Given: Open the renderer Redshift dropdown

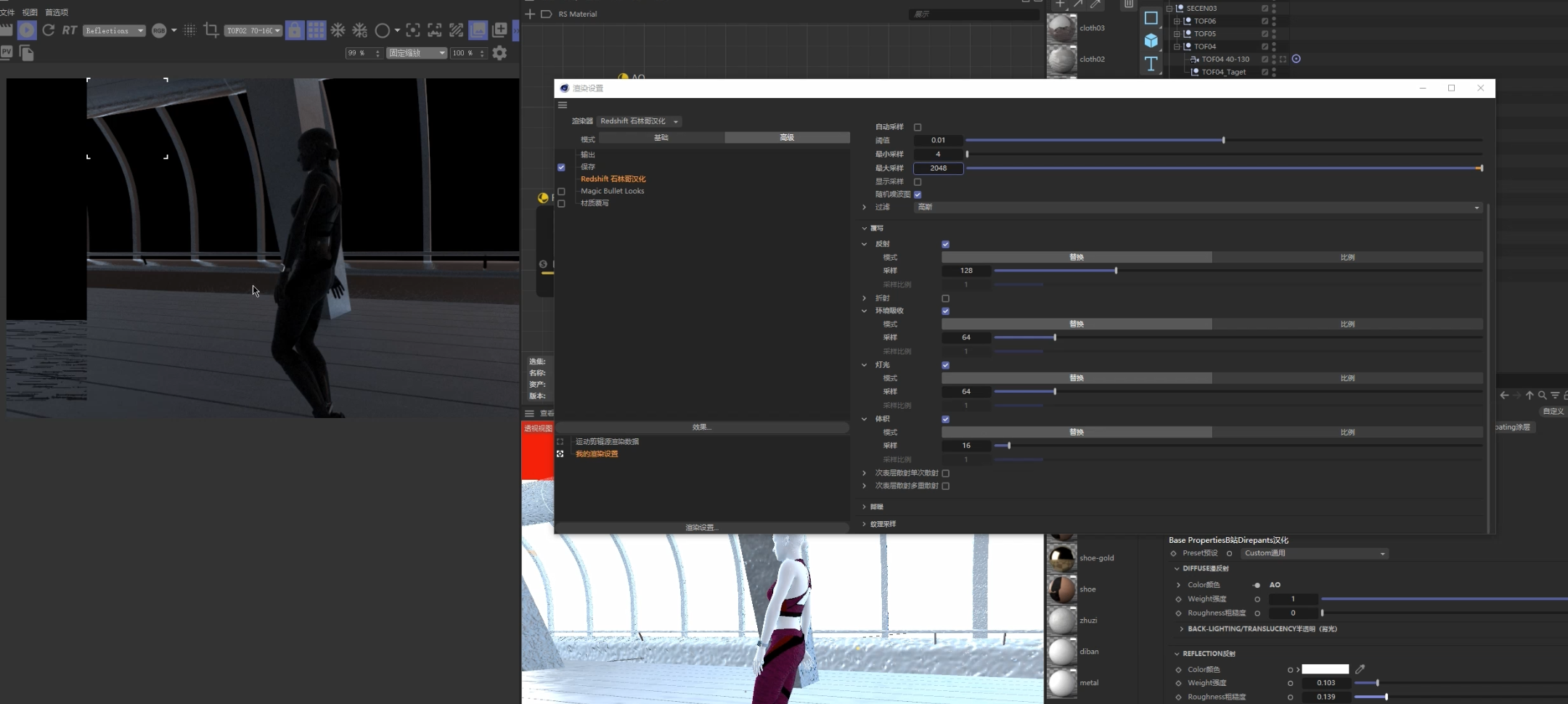Looking at the screenshot, I should tap(639, 121).
